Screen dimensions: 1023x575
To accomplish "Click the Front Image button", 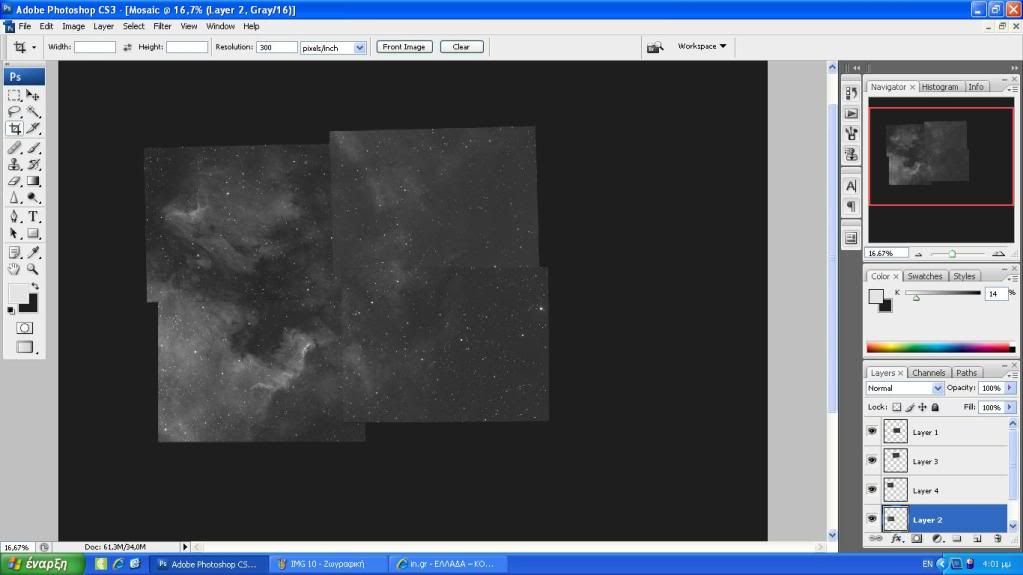I will (x=404, y=47).
